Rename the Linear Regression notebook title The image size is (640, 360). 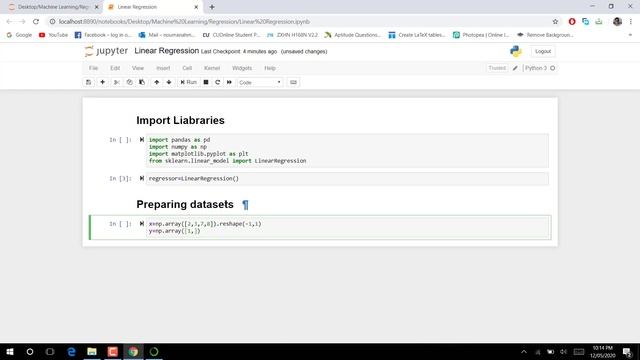(x=167, y=51)
